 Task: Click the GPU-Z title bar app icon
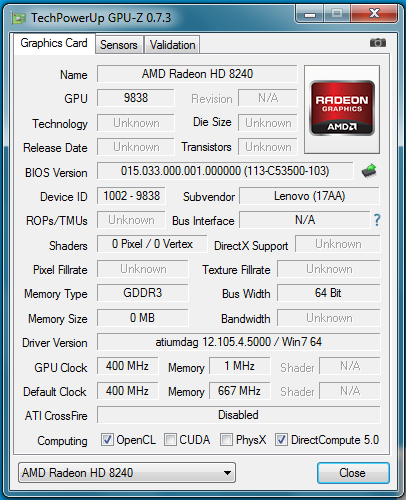click(18, 18)
